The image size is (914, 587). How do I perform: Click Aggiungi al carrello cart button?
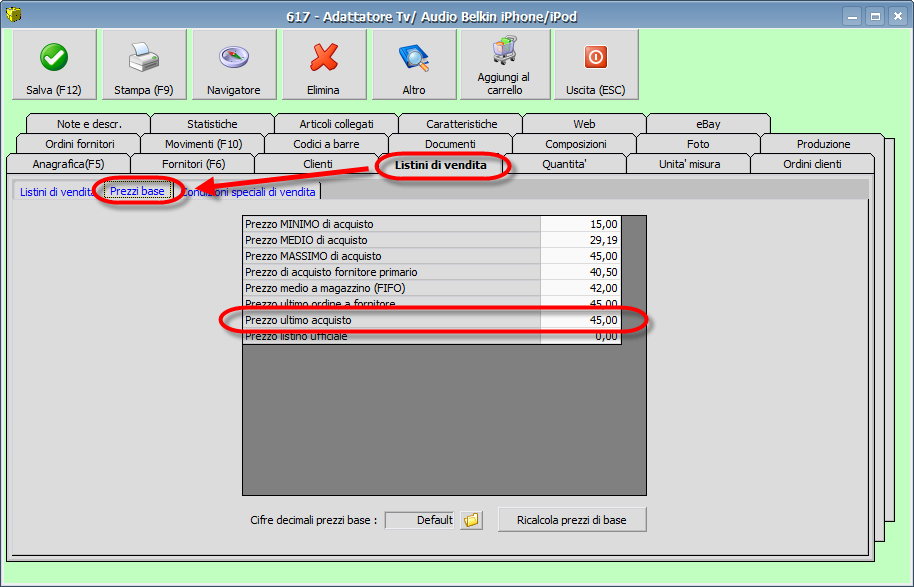point(505,65)
